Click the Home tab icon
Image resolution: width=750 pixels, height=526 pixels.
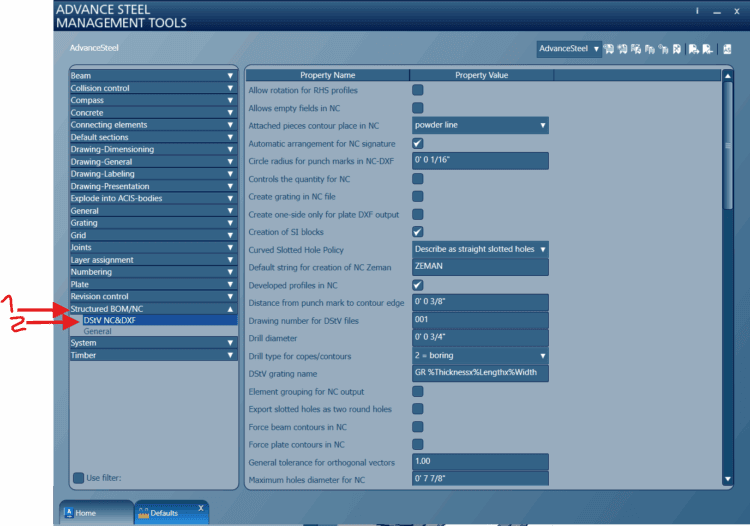coord(68,513)
